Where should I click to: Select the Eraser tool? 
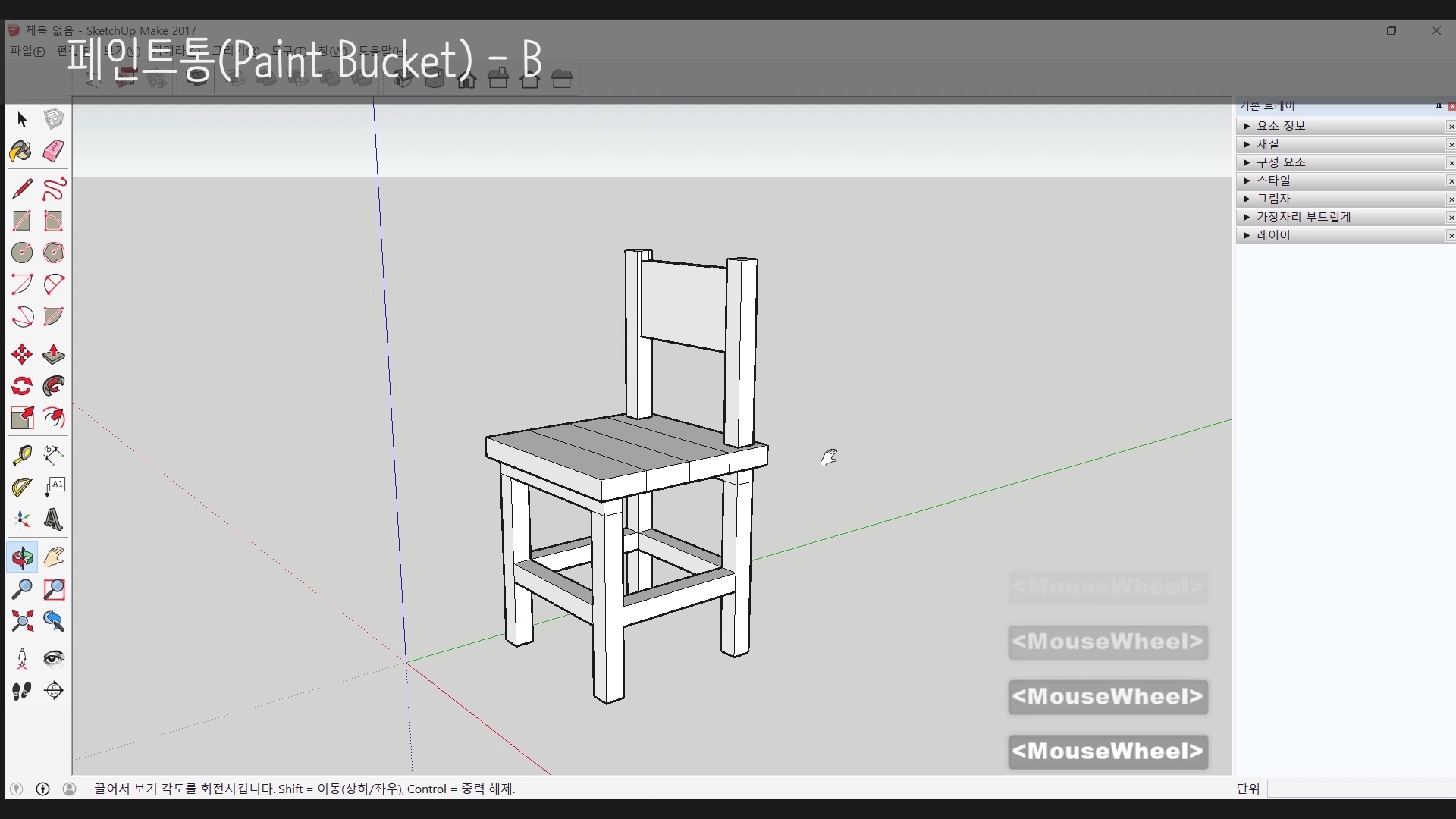point(53,151)
